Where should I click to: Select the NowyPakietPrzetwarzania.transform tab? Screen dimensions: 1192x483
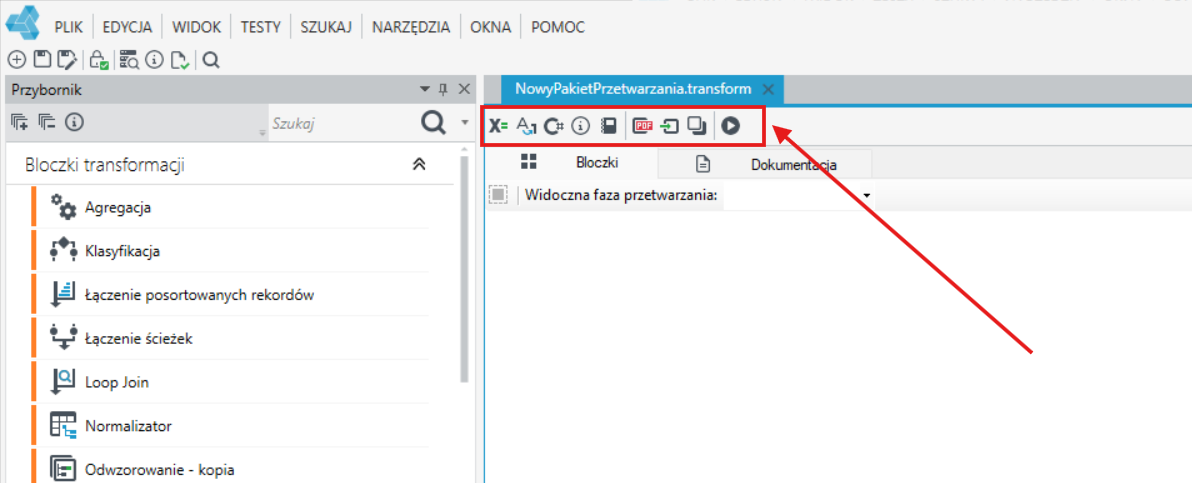click(x=632, y=88)
